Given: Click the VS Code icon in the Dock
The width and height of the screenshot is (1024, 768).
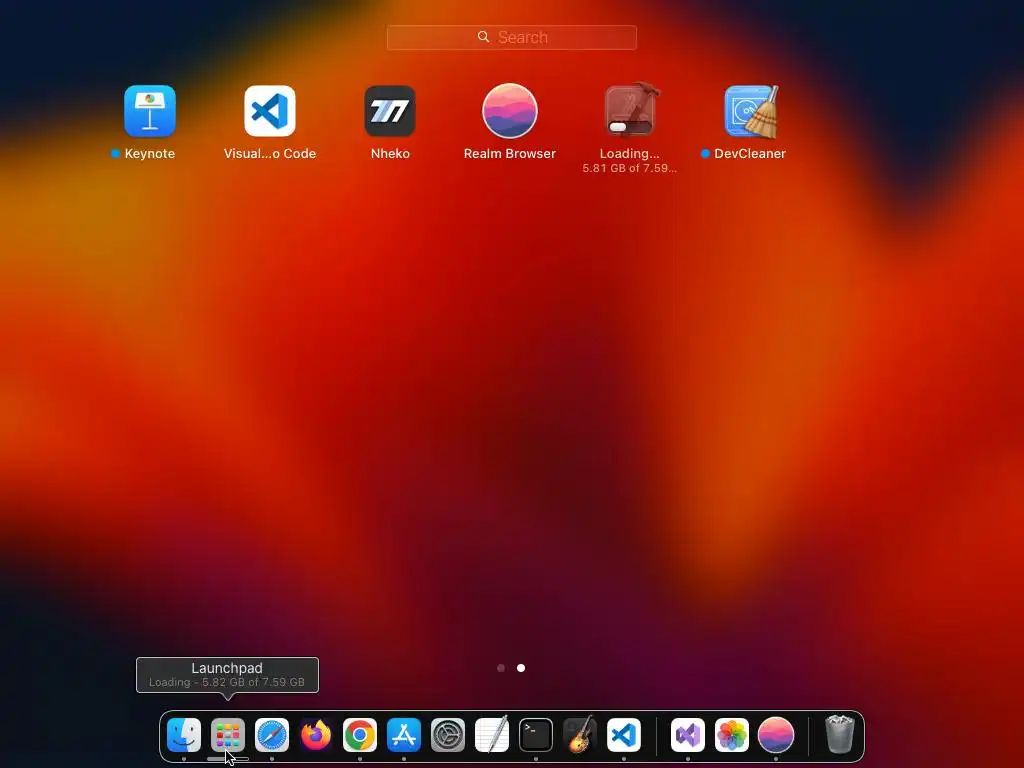Looking at the screenshot, I should (x=624, y=735).
